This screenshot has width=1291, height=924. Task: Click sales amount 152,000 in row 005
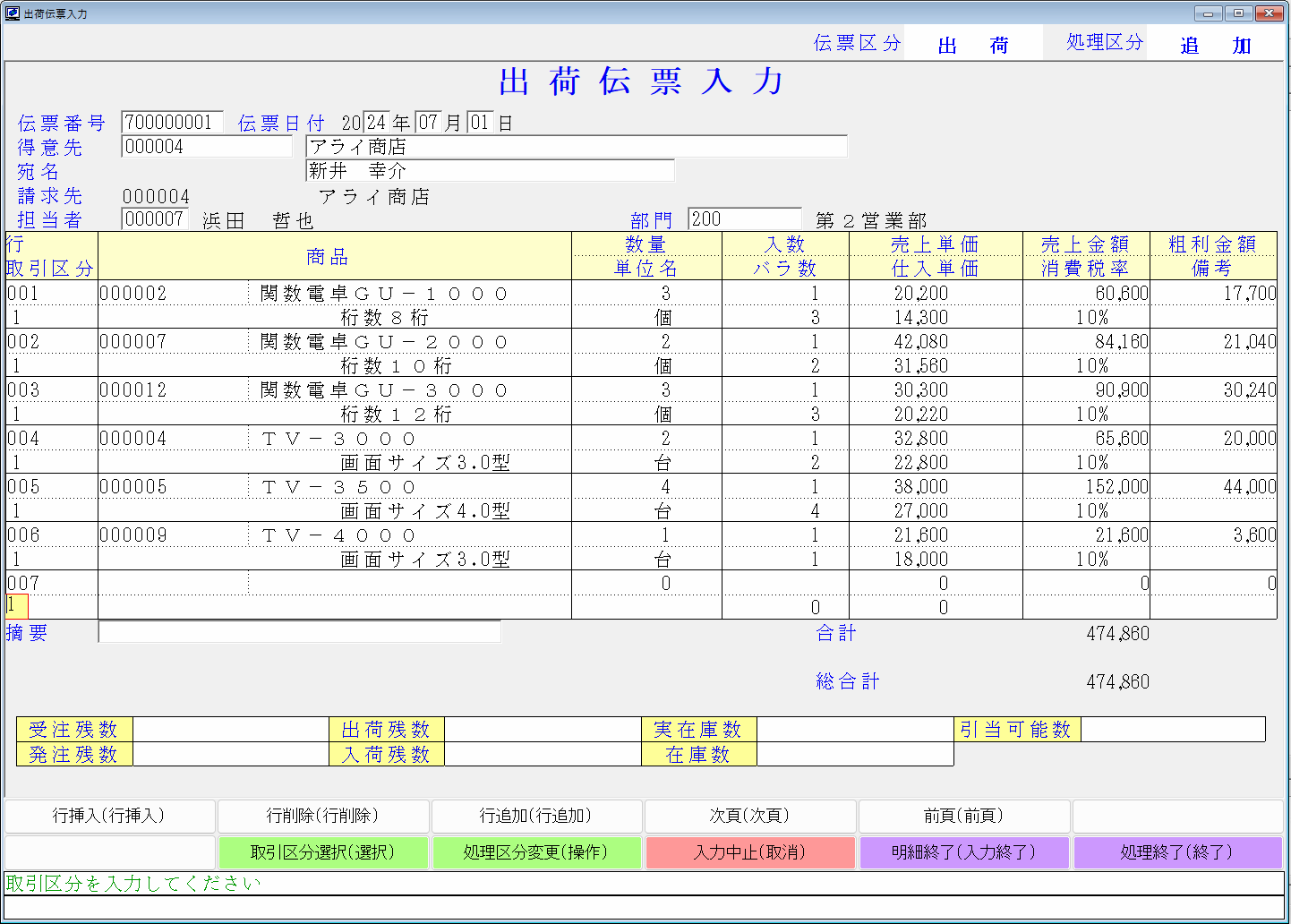click(x=1116, y=487)
